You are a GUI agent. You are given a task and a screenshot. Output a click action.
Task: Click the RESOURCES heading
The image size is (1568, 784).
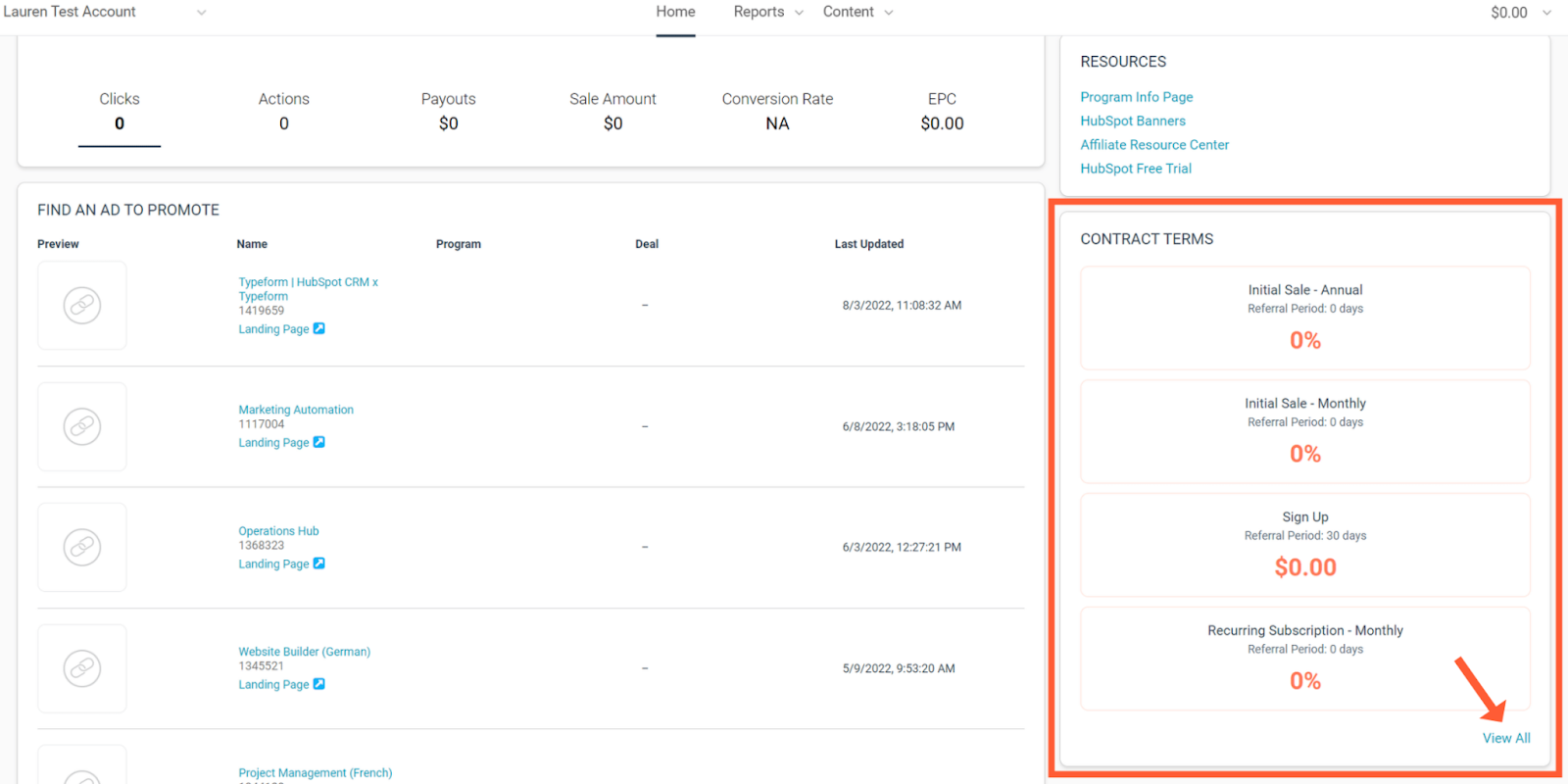(1123, 62)
